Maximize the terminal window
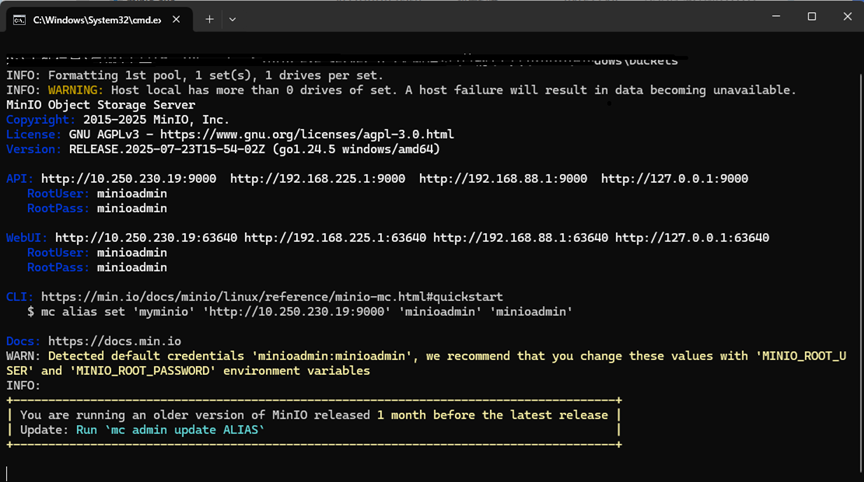Viewport: 864px width, 482px height. pyautogui.click(x=812, y=17)
